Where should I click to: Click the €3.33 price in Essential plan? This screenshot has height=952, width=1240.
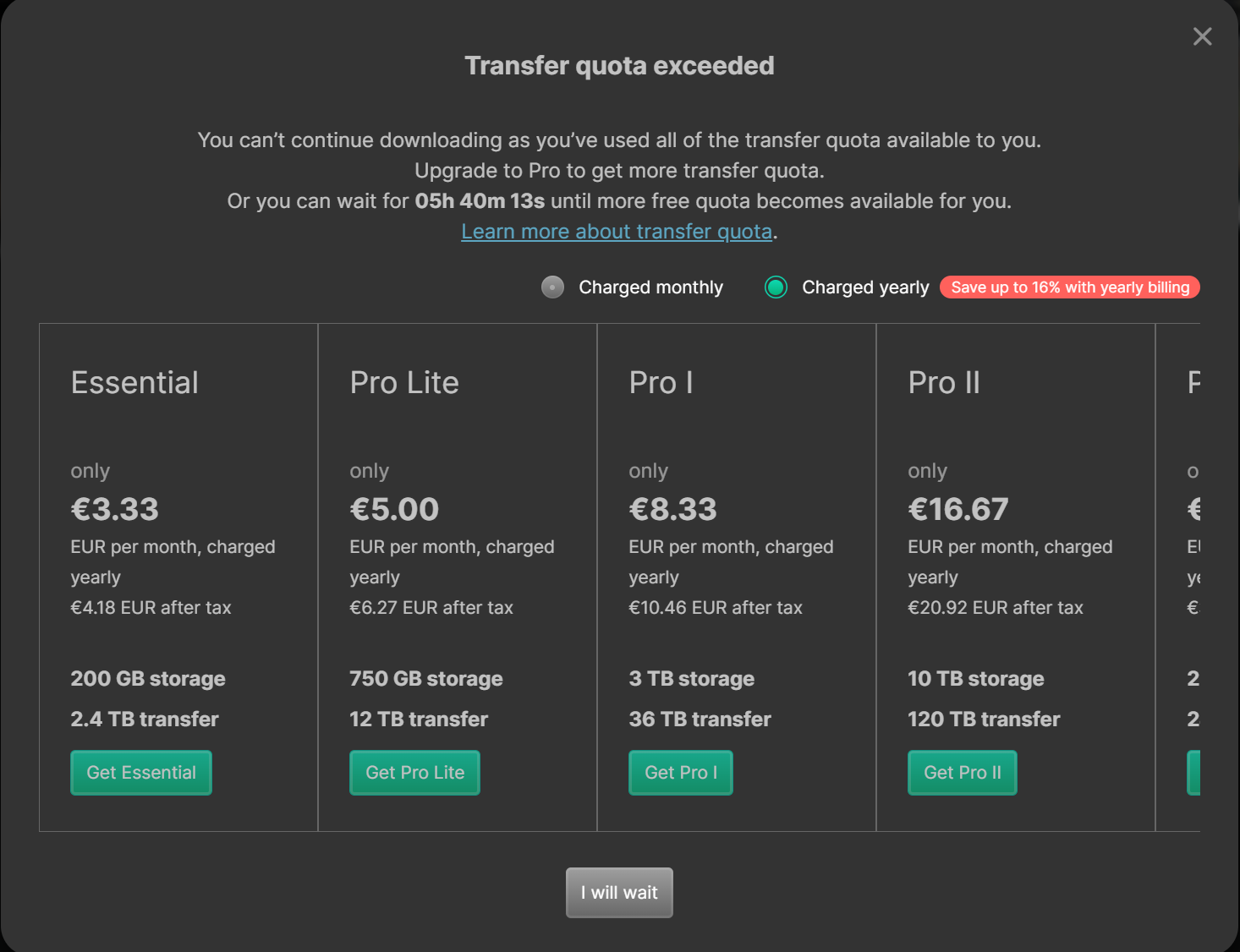click(115, 509)
